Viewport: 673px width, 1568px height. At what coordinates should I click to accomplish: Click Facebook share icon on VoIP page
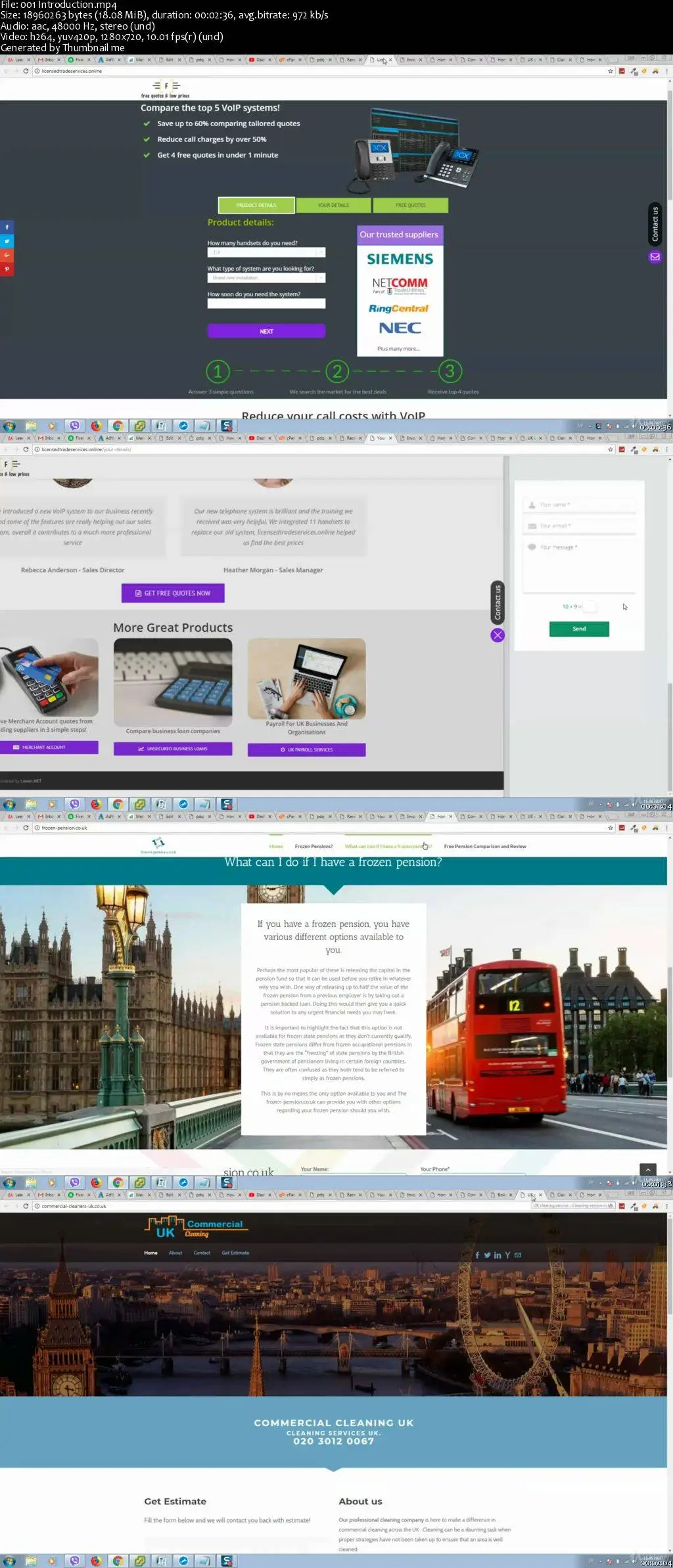(6, 227)
